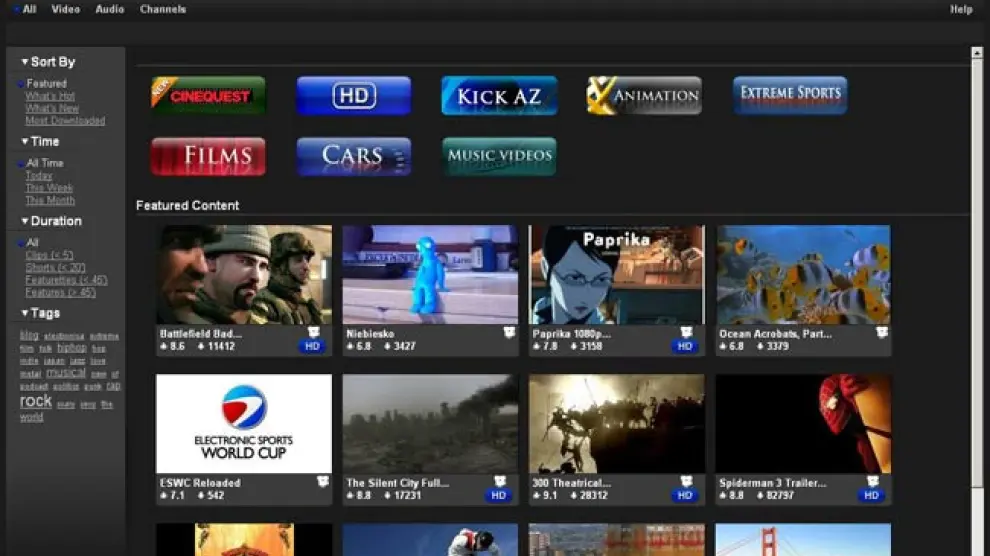
Task: Select the All Time filter option
Action: [45, 163]
